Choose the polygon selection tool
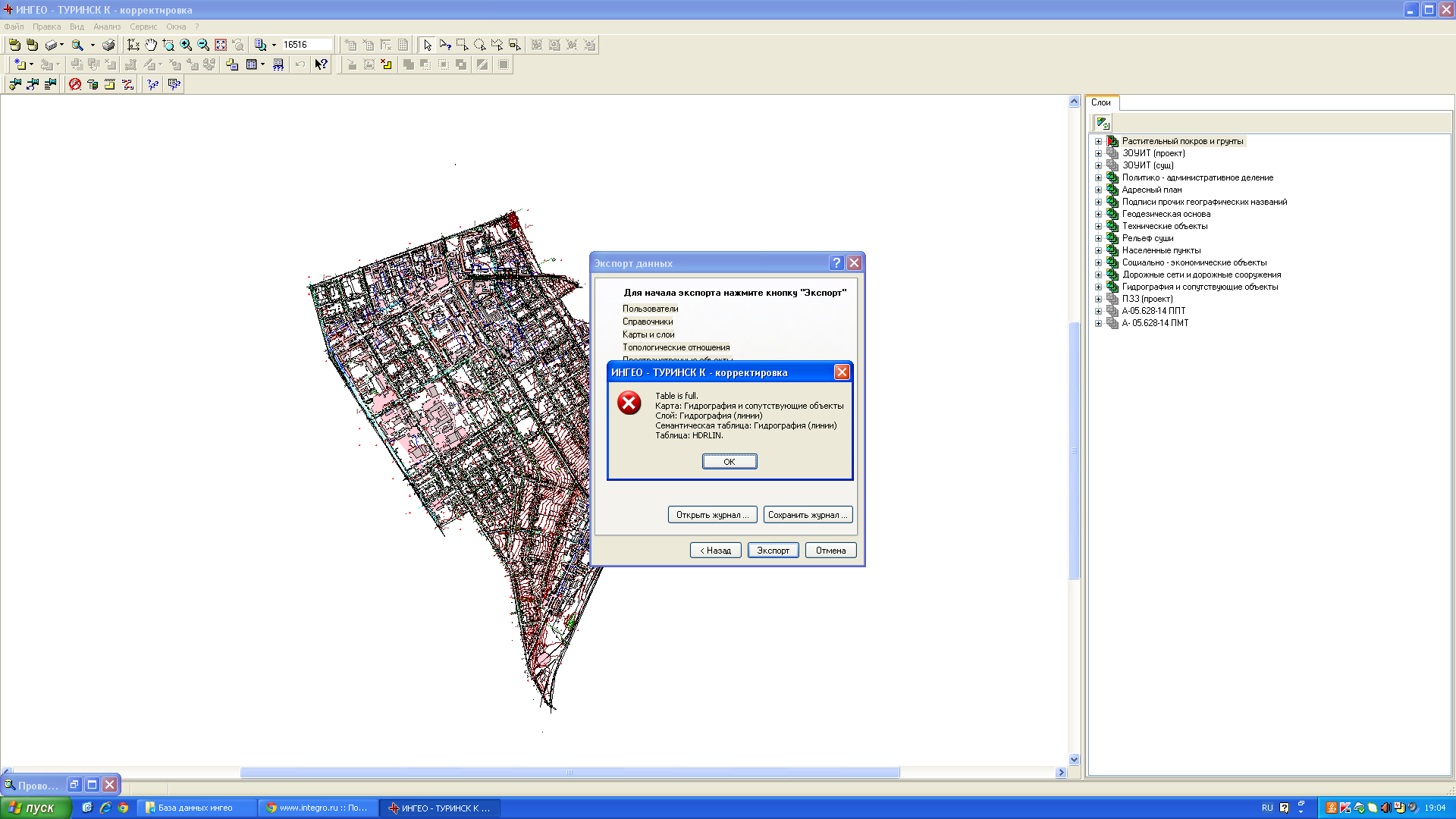Viewport: 1456px width, 819px height. [x=497, y=45]
